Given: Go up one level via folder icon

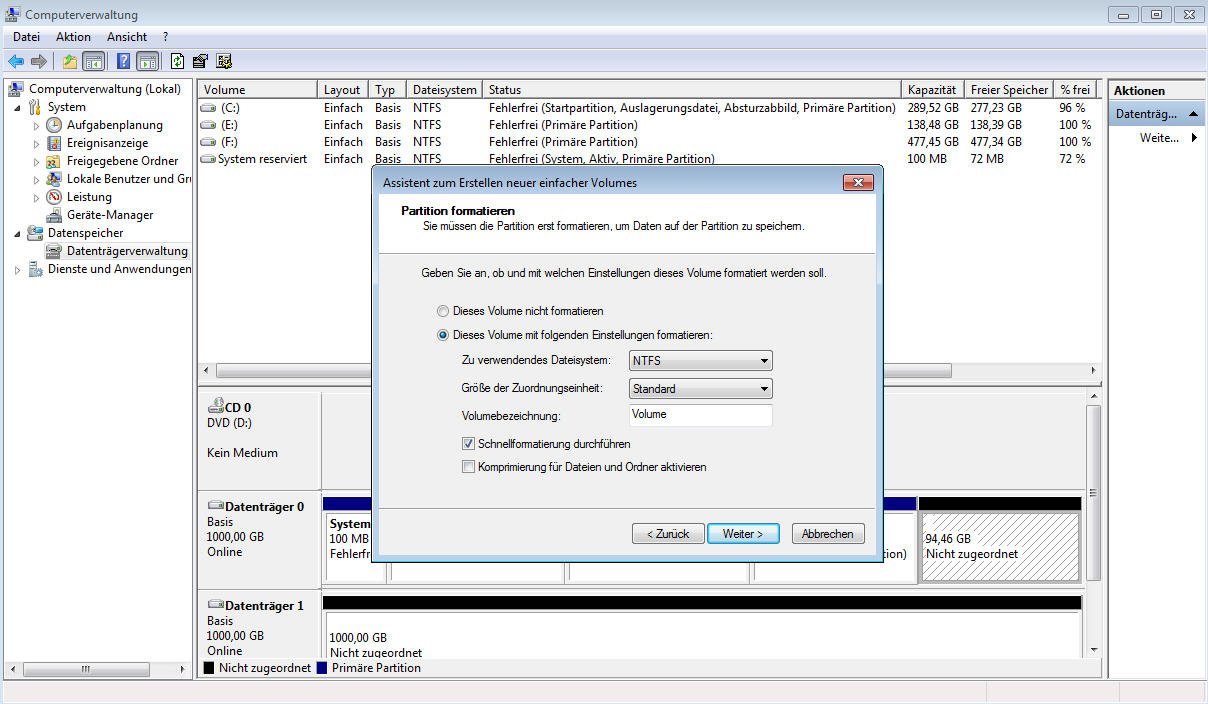Looking at the screenshot, I should [x=69, y=61].
